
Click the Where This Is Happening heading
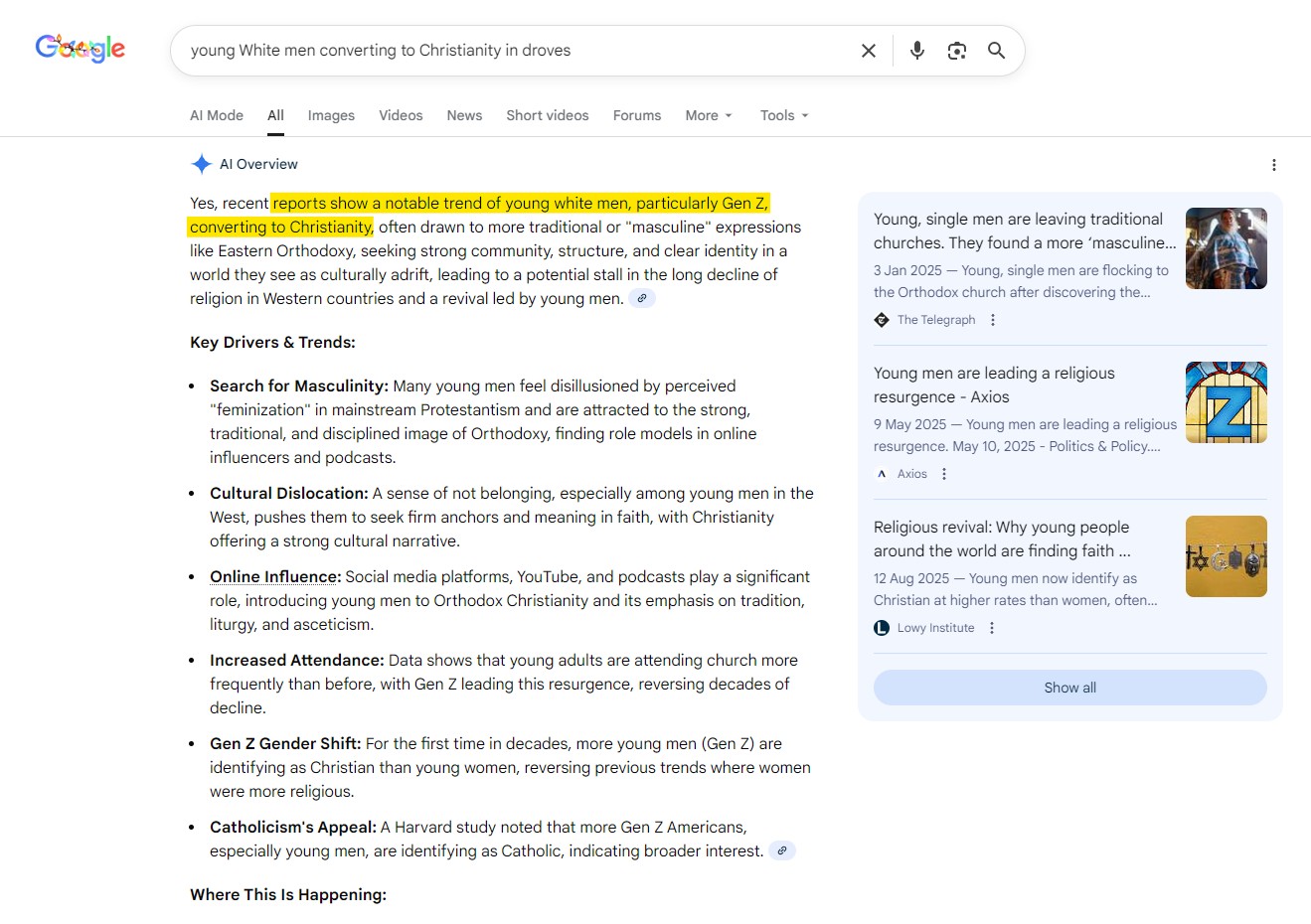(x=288, y=894)
